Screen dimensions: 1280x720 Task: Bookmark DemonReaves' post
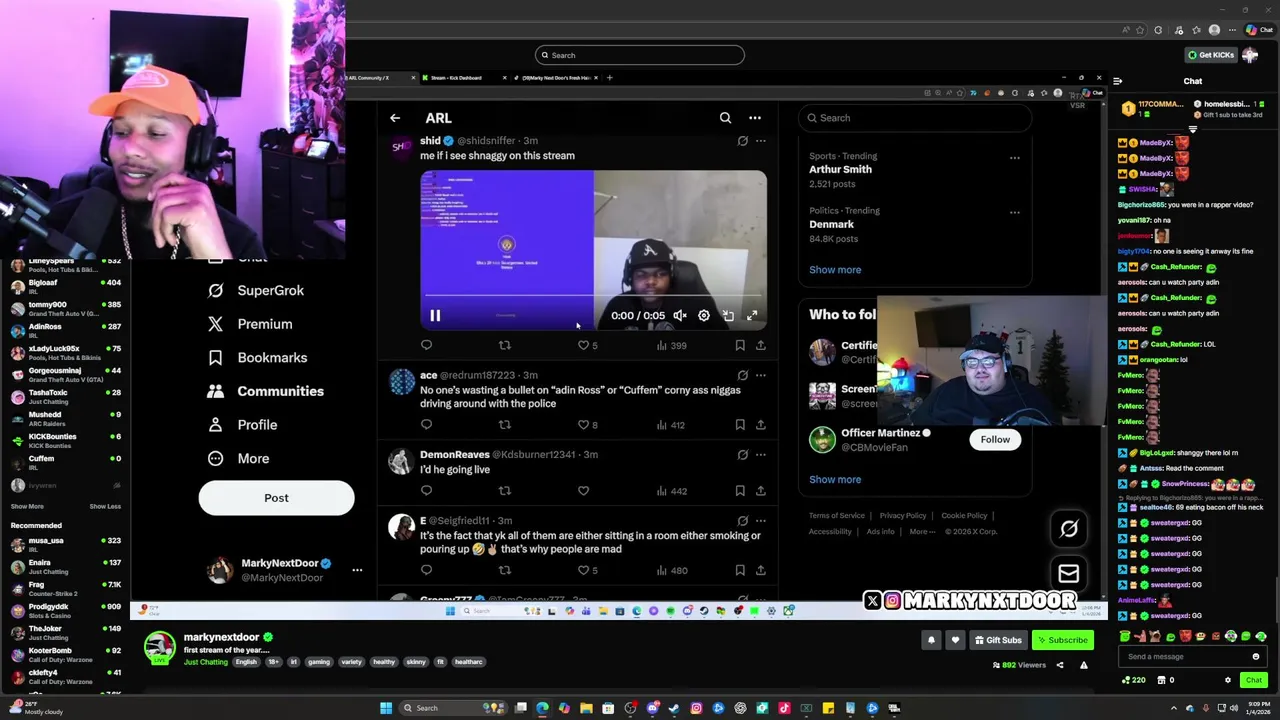(x=740, y=491)
